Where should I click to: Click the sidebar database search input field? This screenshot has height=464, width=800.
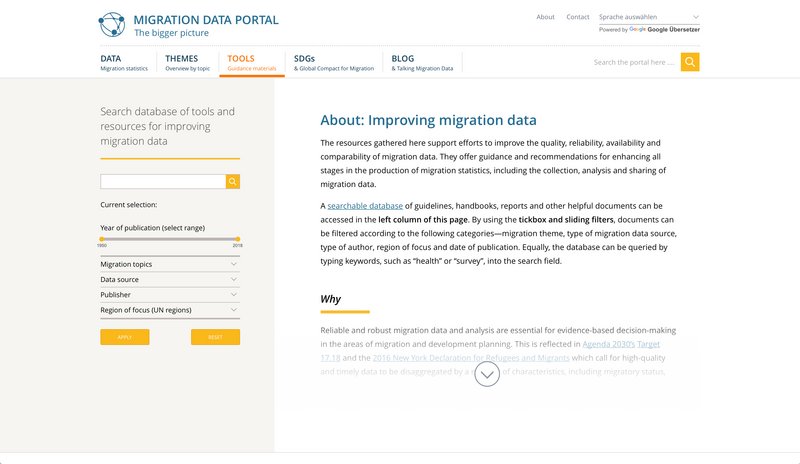click(163, 182)
